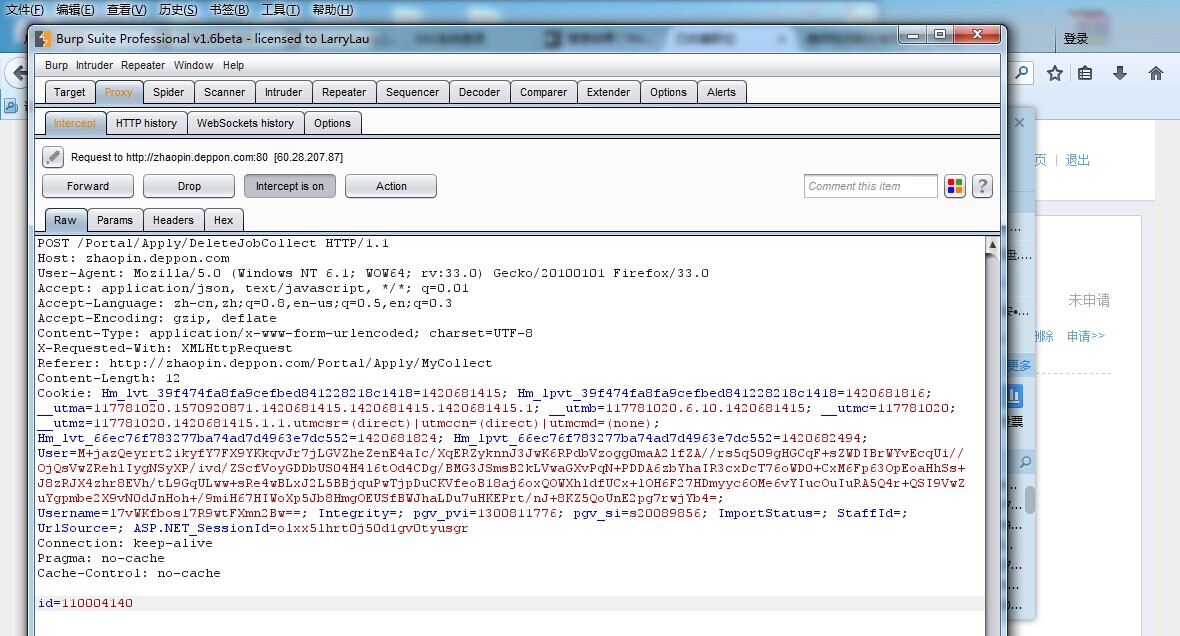Open browser 文件(F) menu
1180x636 pixels.
tap(25, 10)
